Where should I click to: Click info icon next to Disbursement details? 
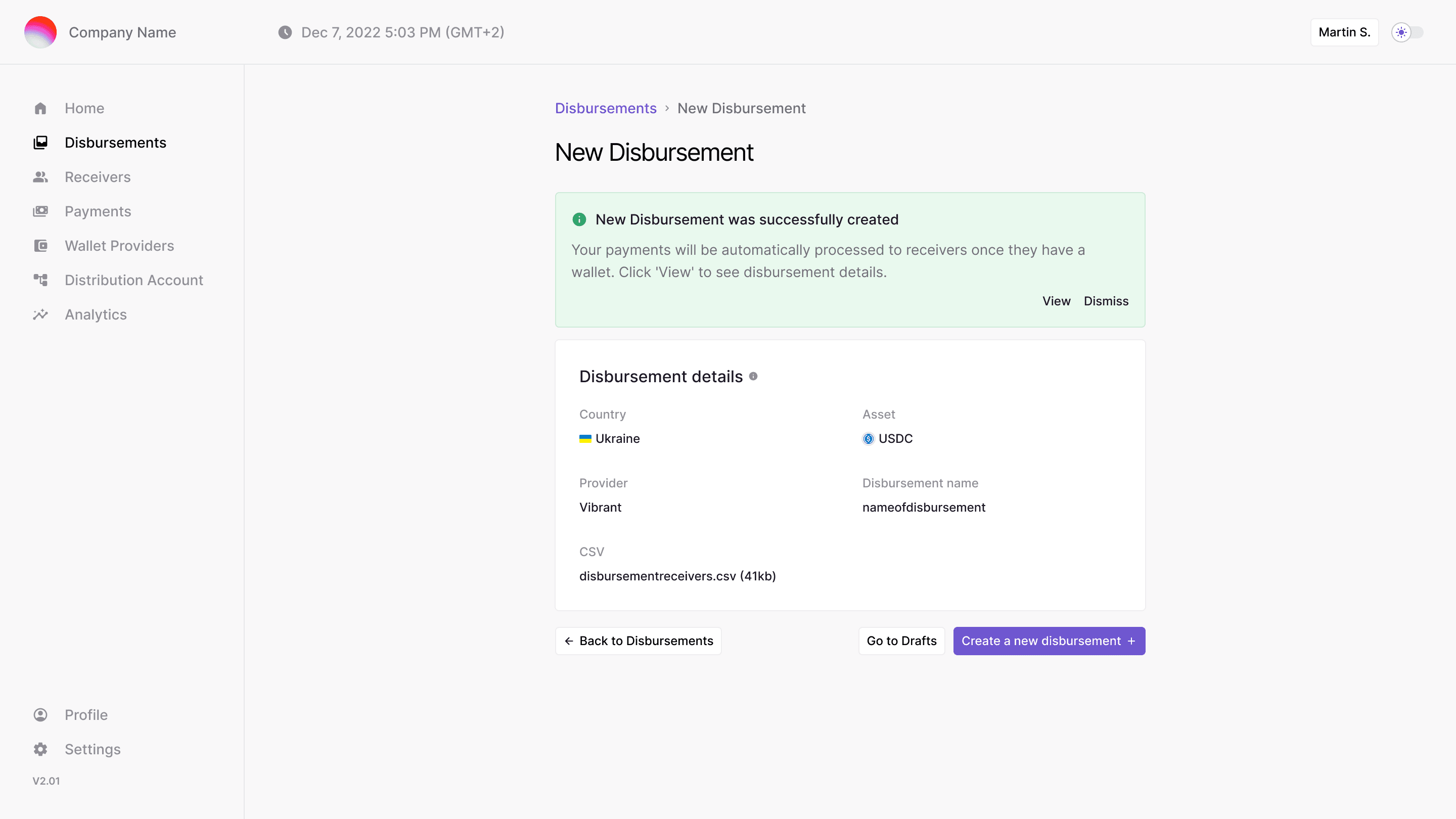(x=753, y=377)
